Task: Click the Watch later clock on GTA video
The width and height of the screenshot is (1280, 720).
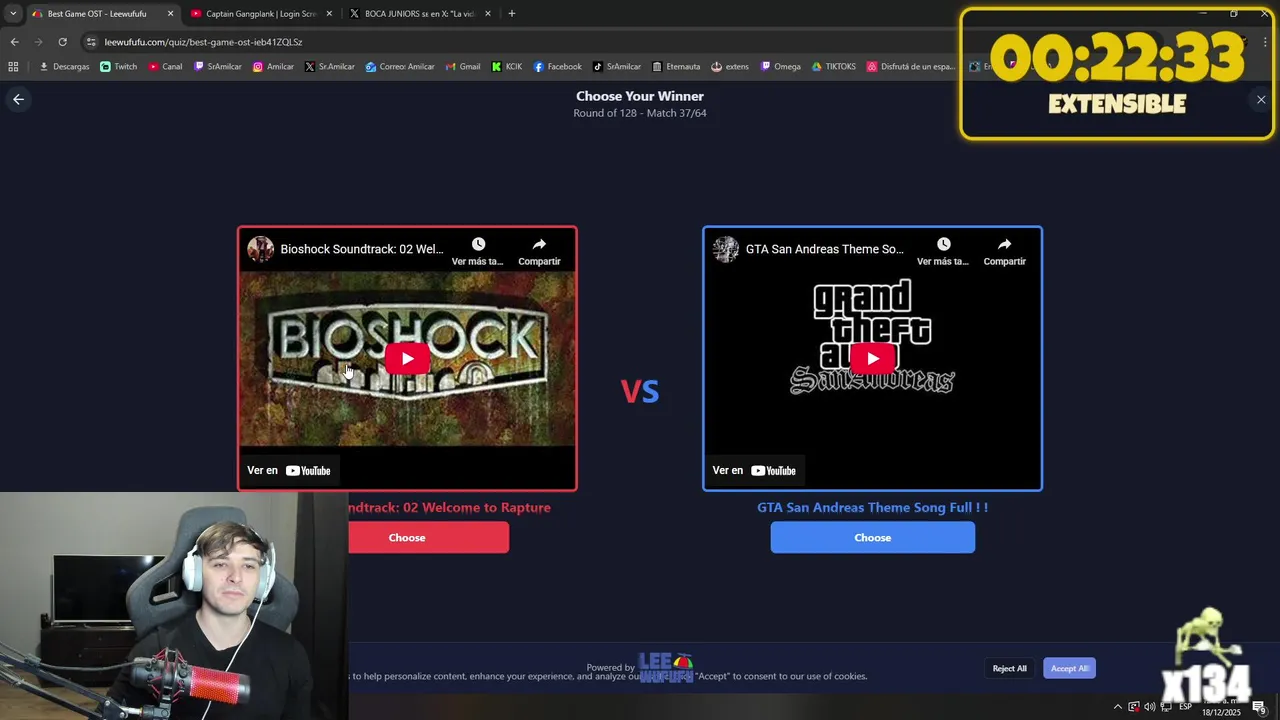Action: tap(943, 244)
